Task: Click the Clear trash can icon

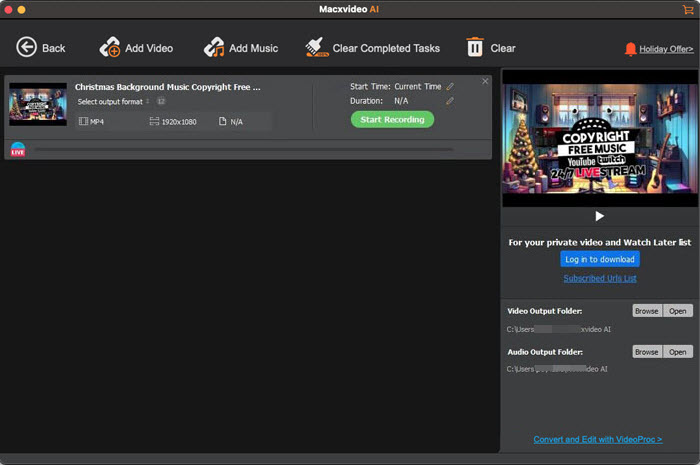Action: point(475,47)
